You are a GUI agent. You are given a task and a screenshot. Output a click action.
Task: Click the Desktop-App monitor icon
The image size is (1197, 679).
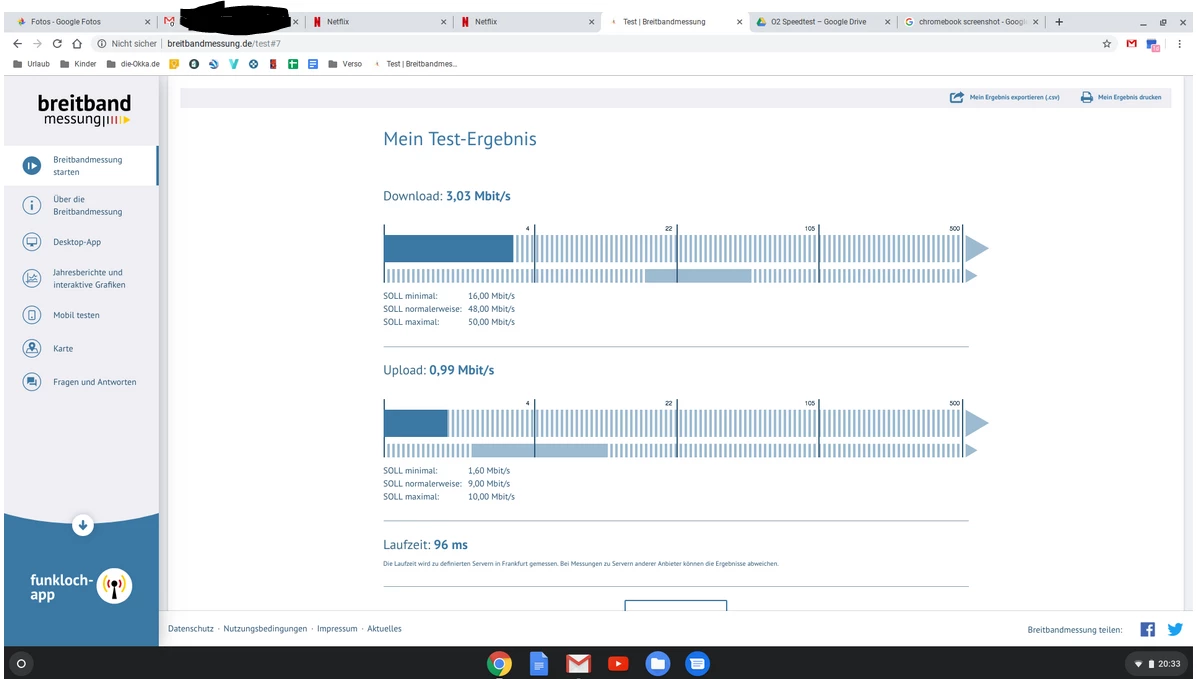pyautogui.click(x=31, y=242)
